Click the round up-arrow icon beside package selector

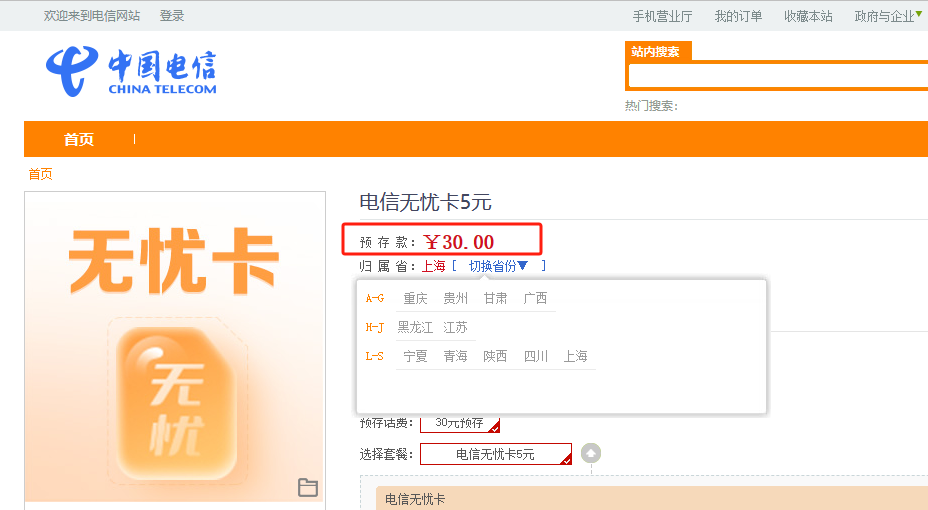click(591, 453)
